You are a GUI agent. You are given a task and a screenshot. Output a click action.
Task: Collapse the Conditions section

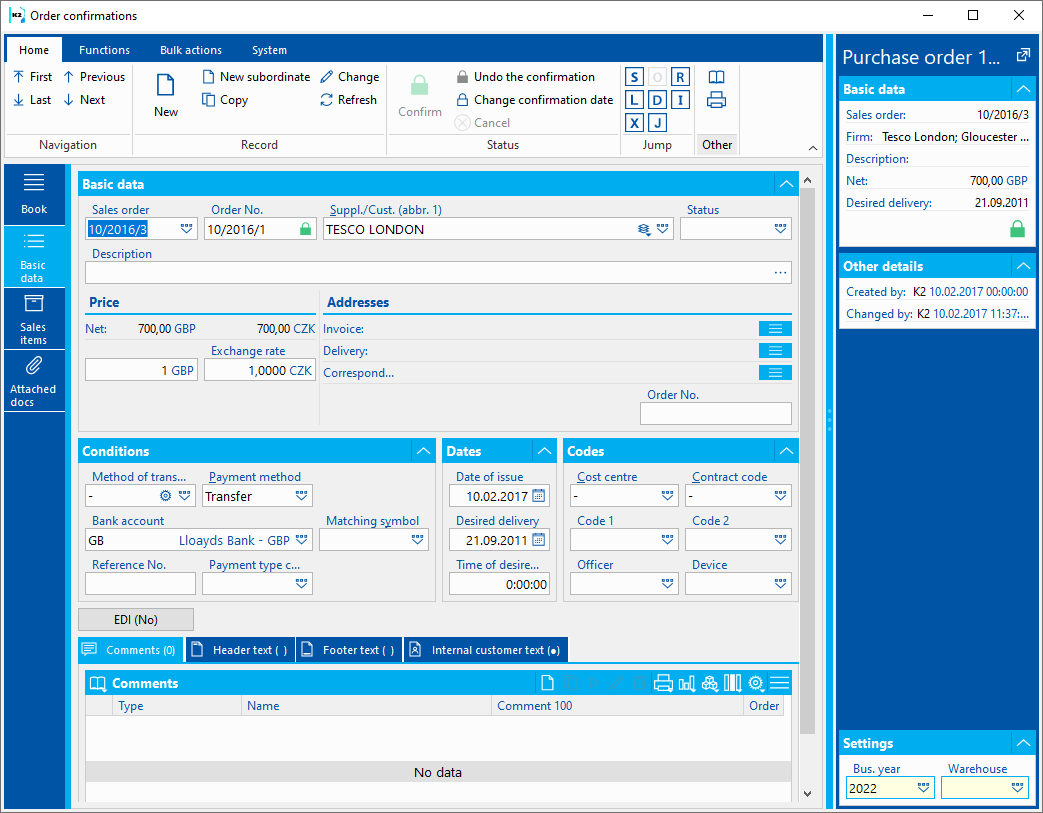[x=424, y=451]
